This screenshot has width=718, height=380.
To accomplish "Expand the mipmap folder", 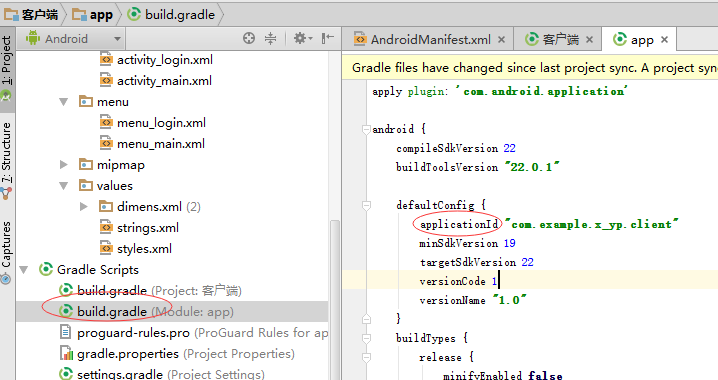I will pyautogui.click(x=64, y=164).
